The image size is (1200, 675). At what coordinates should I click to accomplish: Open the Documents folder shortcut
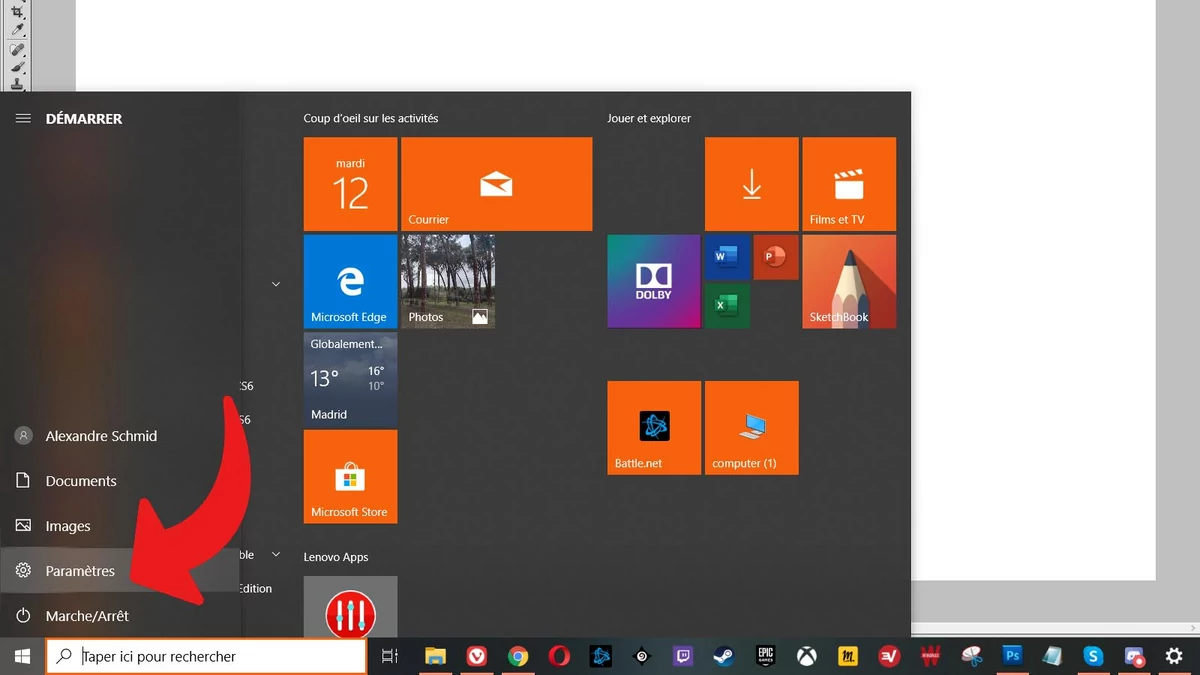[81, 481]
